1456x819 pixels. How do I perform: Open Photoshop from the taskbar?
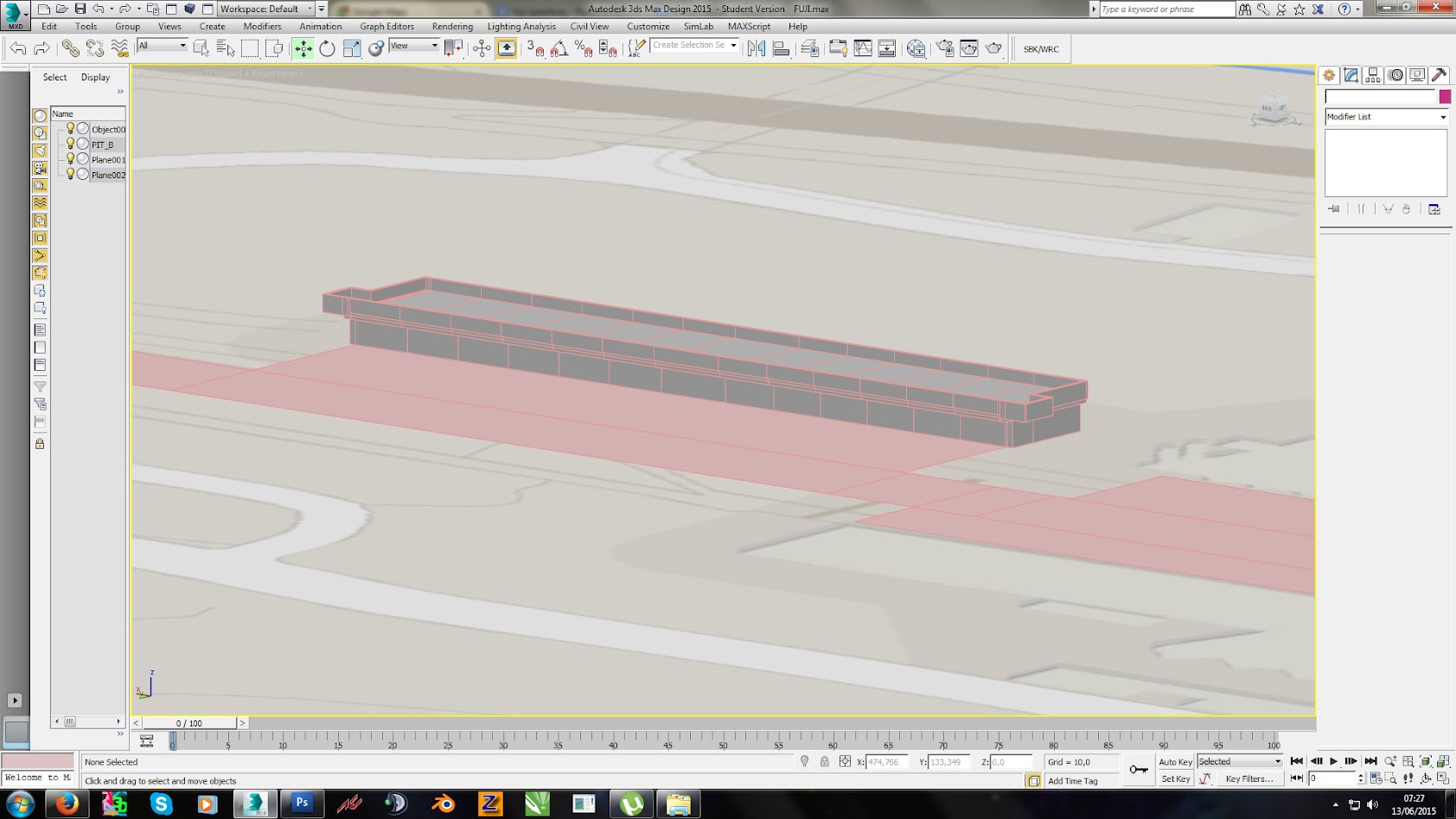[302, 803]
